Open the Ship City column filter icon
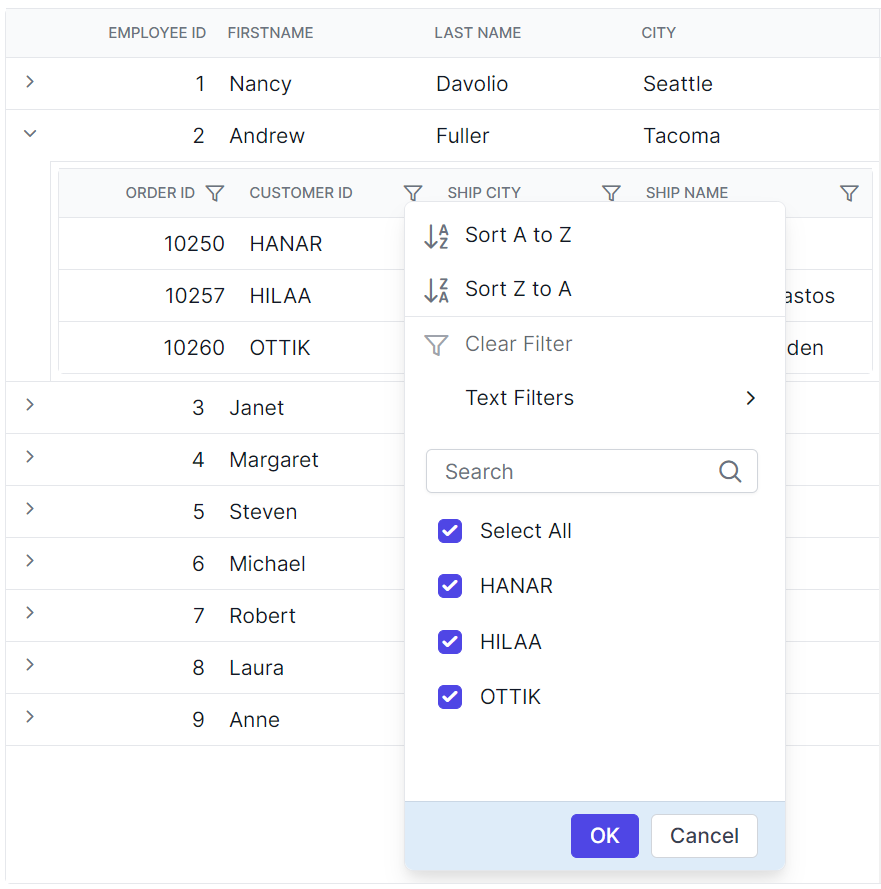The image size is (881, 889). (611, 193)
